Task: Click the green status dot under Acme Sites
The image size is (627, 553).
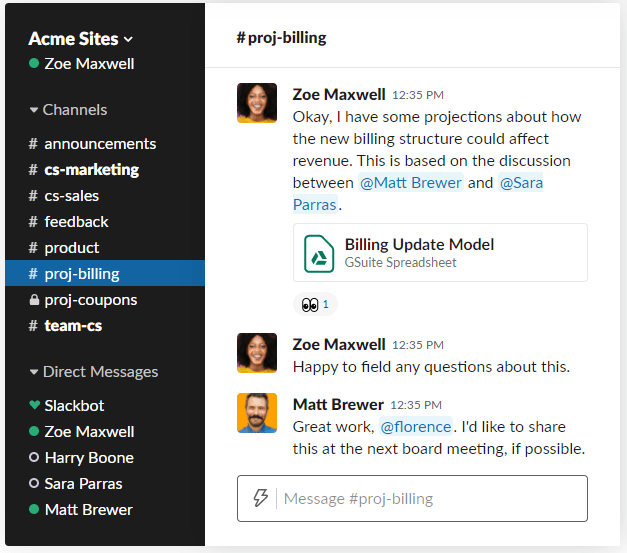Action: 34,63
